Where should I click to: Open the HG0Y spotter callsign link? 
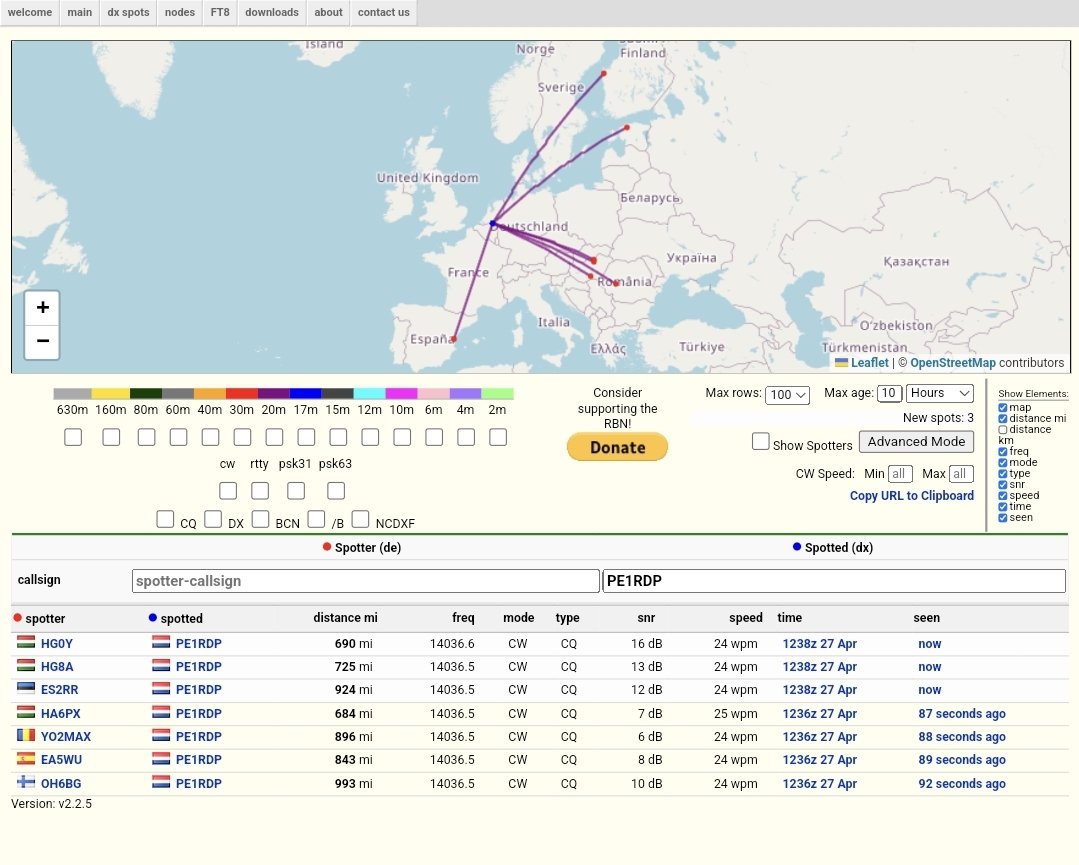(x=56, y=643)
